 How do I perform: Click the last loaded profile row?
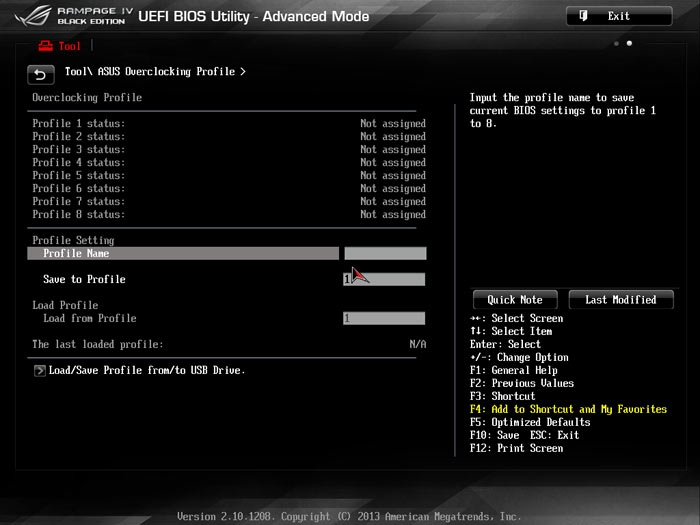click(228, 345)
